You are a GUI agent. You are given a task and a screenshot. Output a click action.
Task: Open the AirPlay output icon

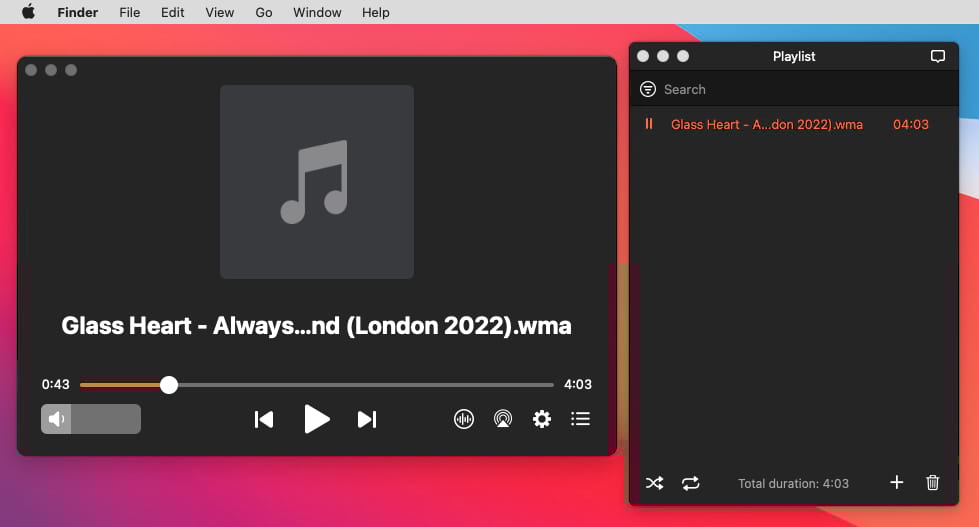pyautogui.click(x=503, y=419)
